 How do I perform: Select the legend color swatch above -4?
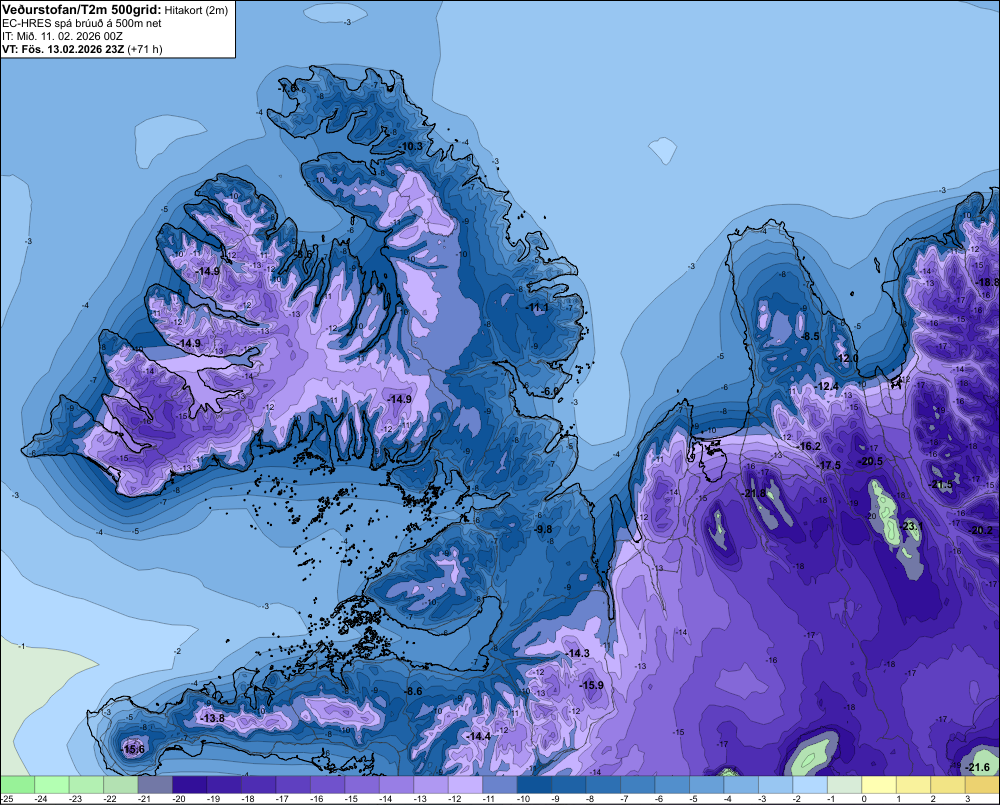pos(740,785)
